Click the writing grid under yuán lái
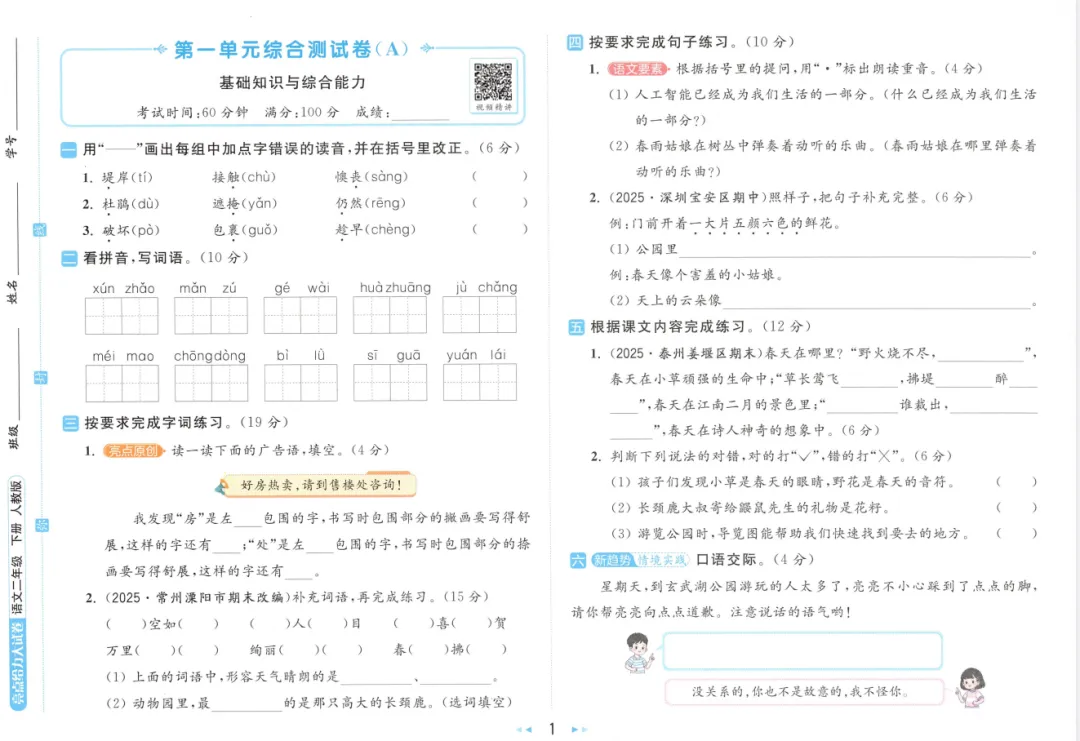Screen dimensions: 1080x741 [479, 383]
